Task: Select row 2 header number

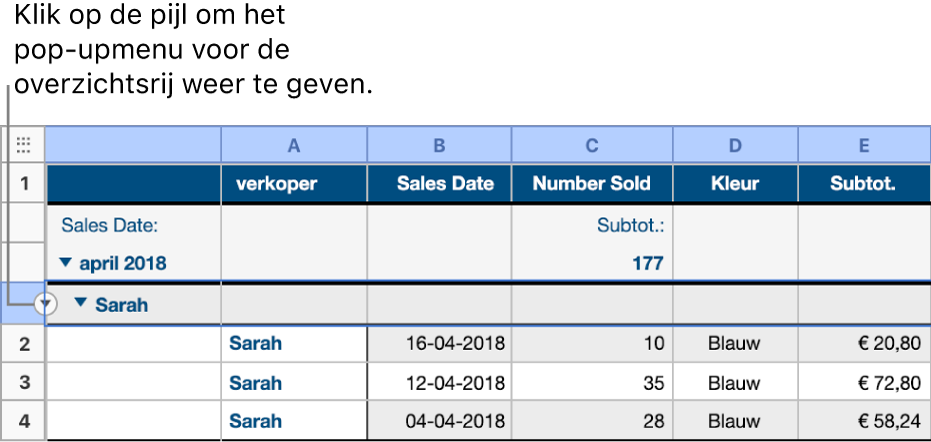Action: coord(24,344)
